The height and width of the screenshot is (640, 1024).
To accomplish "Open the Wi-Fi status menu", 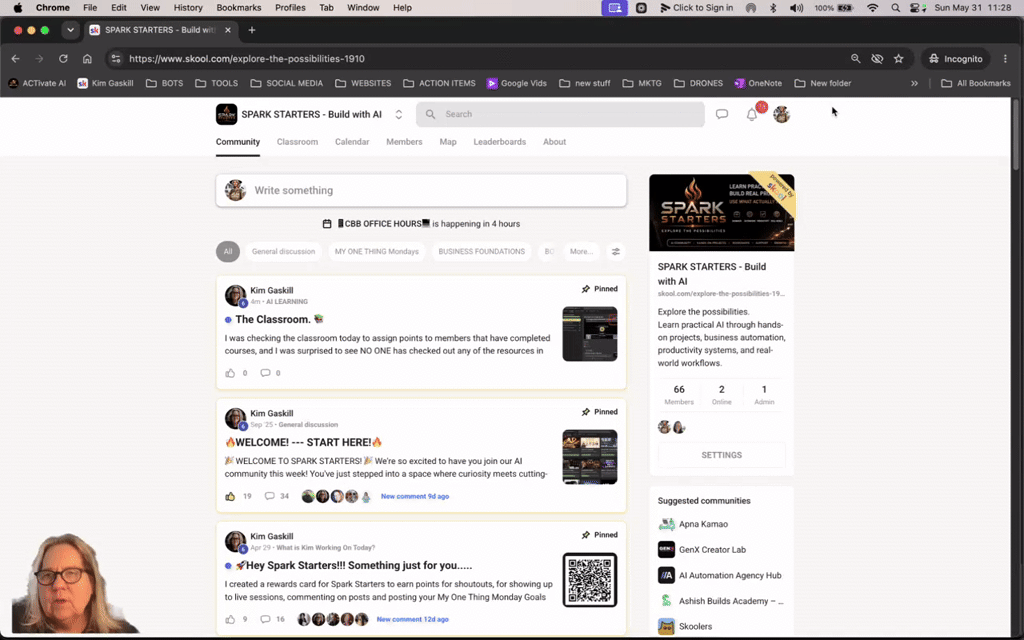I will pyautogui.click(x=872, y=8).
